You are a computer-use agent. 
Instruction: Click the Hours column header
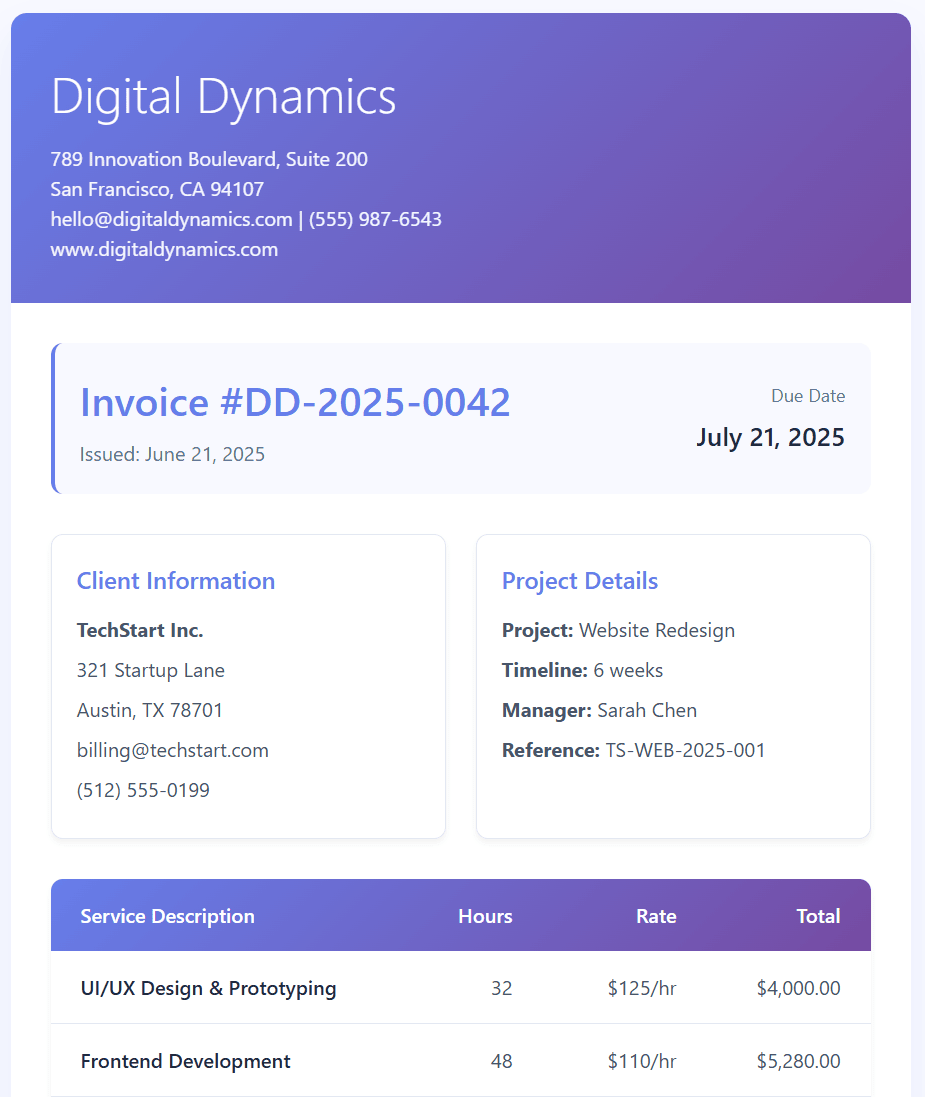coord(485,916)
